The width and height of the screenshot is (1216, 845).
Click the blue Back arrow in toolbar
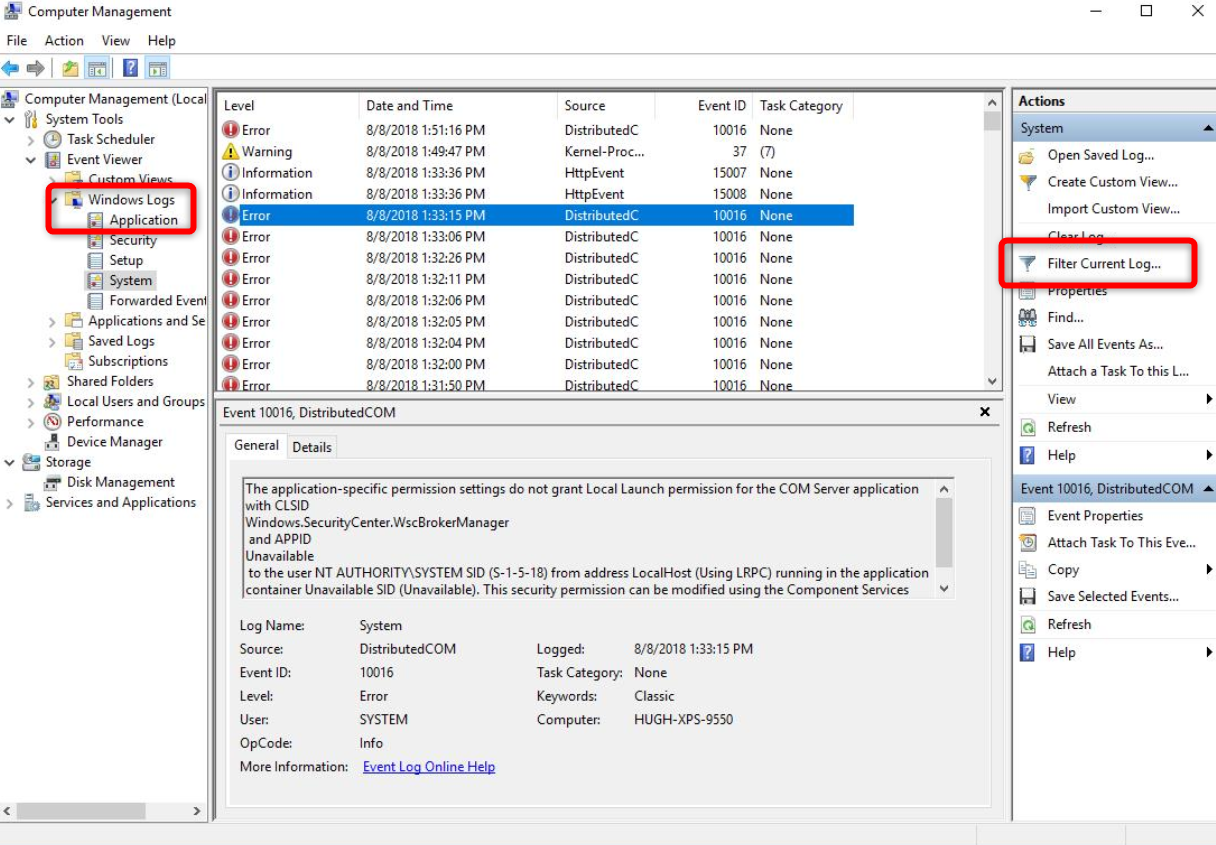point(11,68)
